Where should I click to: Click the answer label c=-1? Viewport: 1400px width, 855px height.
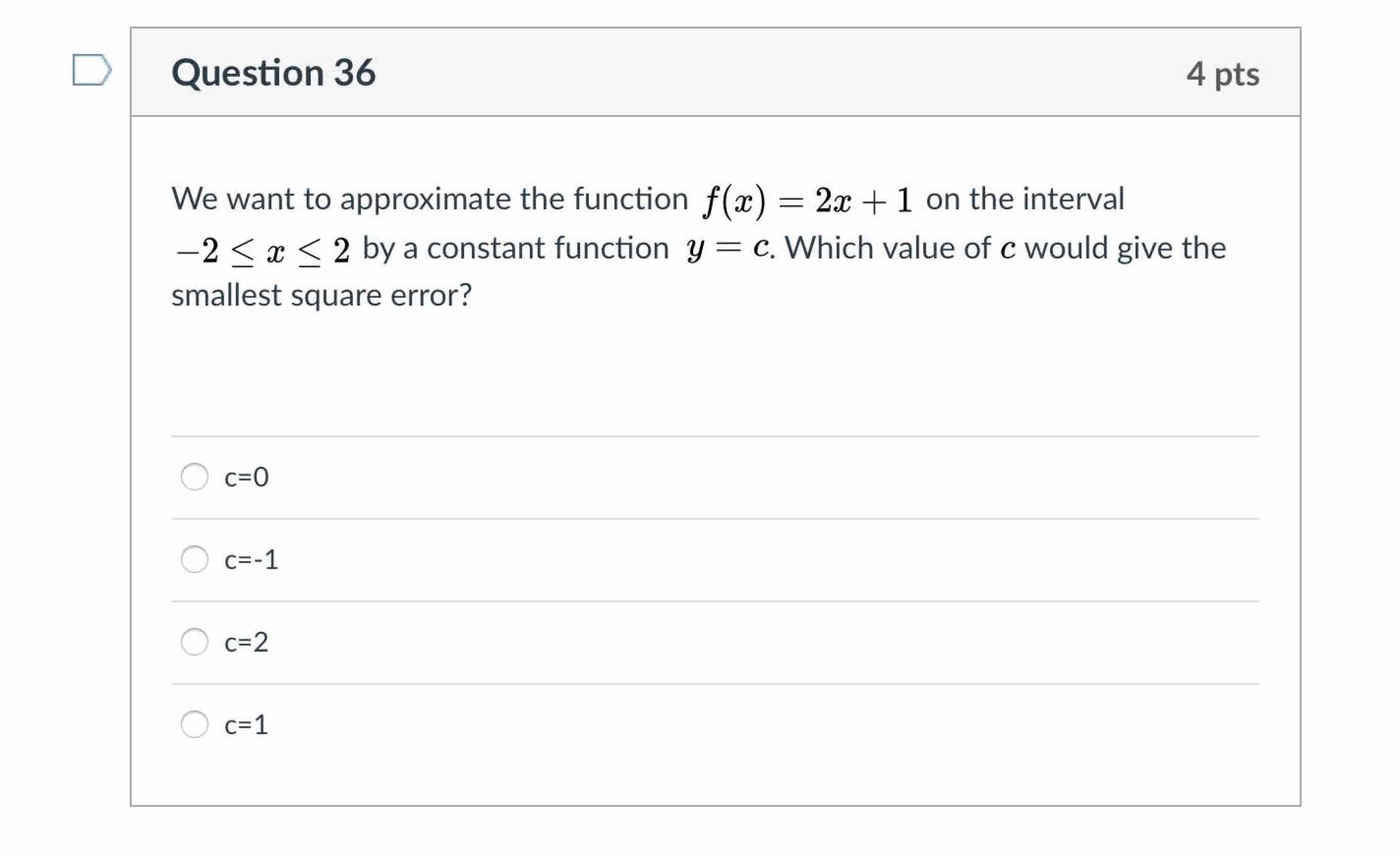pyautogui.click(x=251, y=560)
